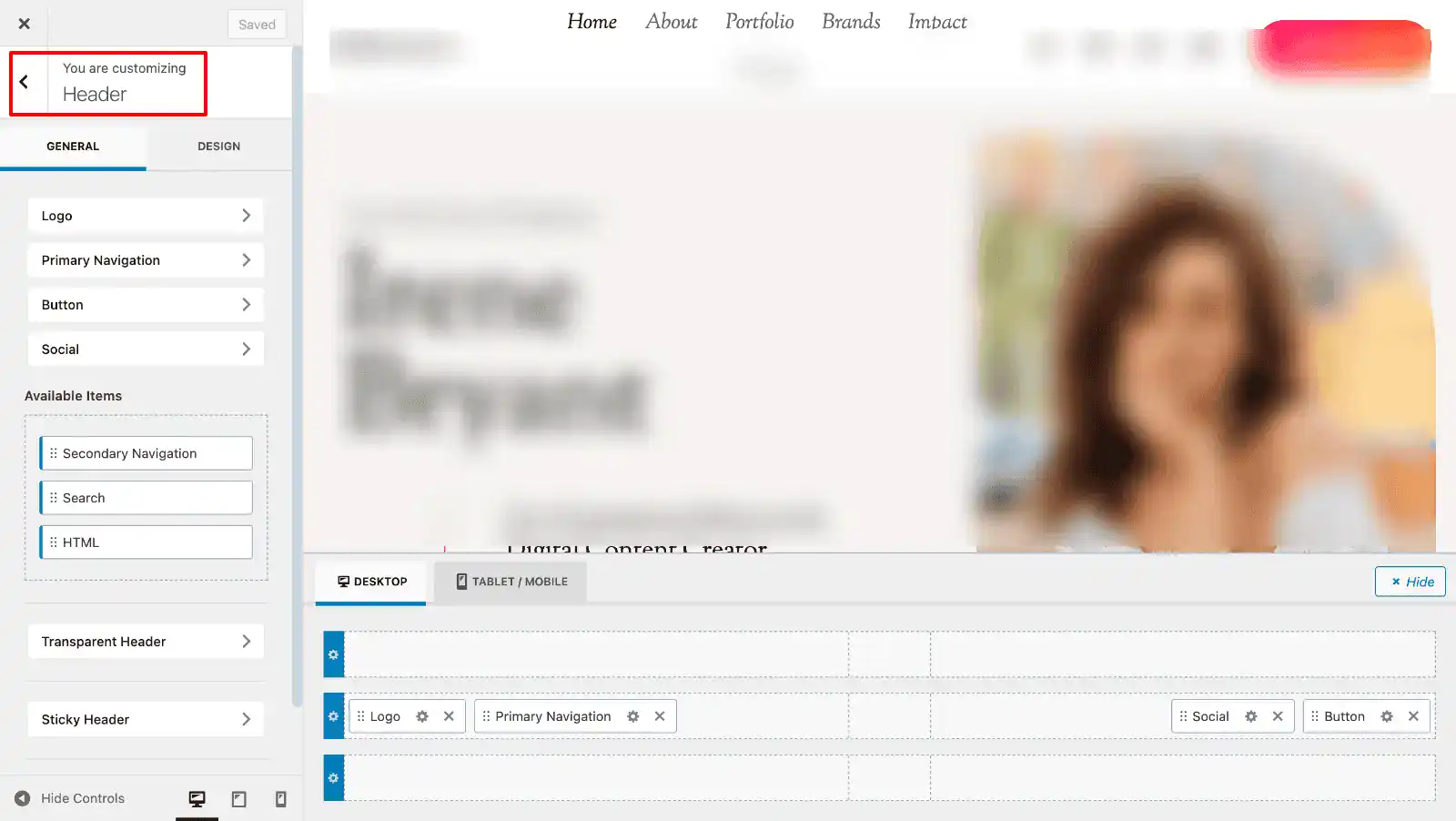Image resolution: width=1456 pixels, height=821 pixels.
Task: Remove the Social element from header
Action: pos(1278,716)
